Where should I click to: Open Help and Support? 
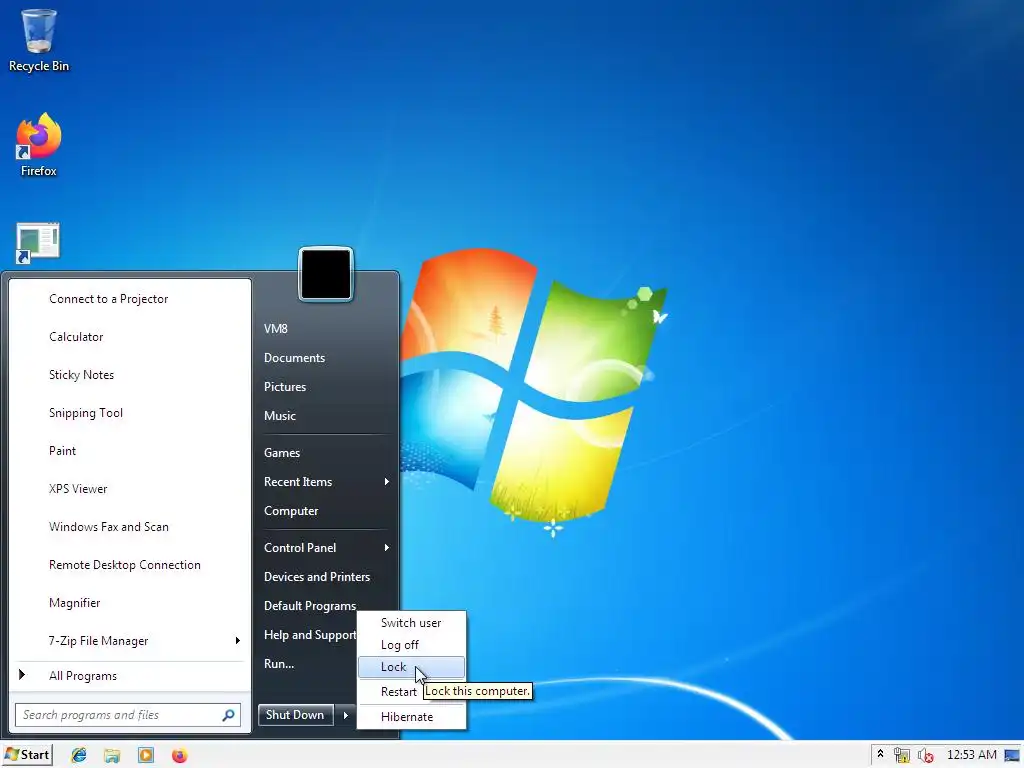pos(310,635)
